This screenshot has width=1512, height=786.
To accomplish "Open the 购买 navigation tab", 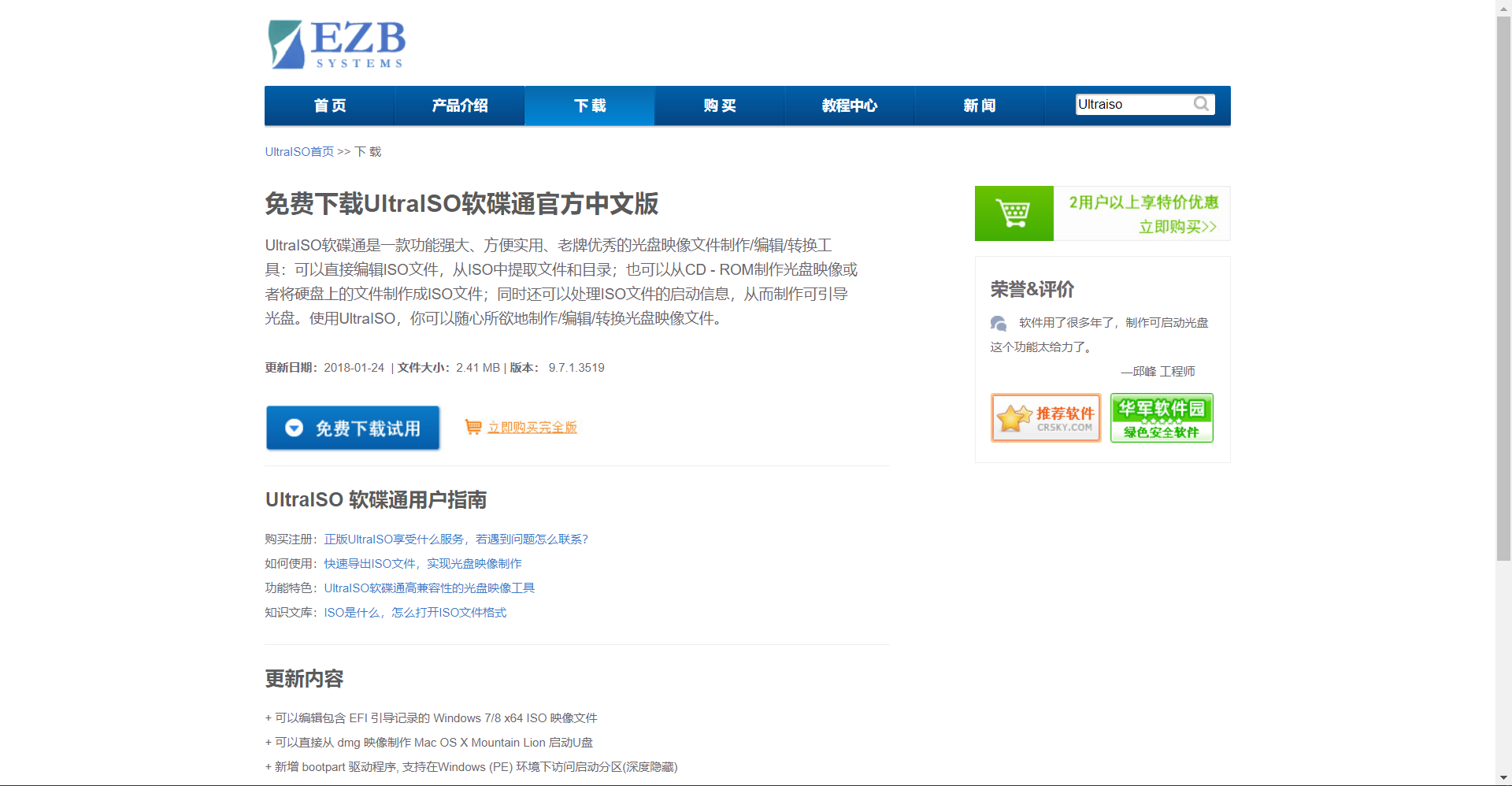I will click(720, 106).
